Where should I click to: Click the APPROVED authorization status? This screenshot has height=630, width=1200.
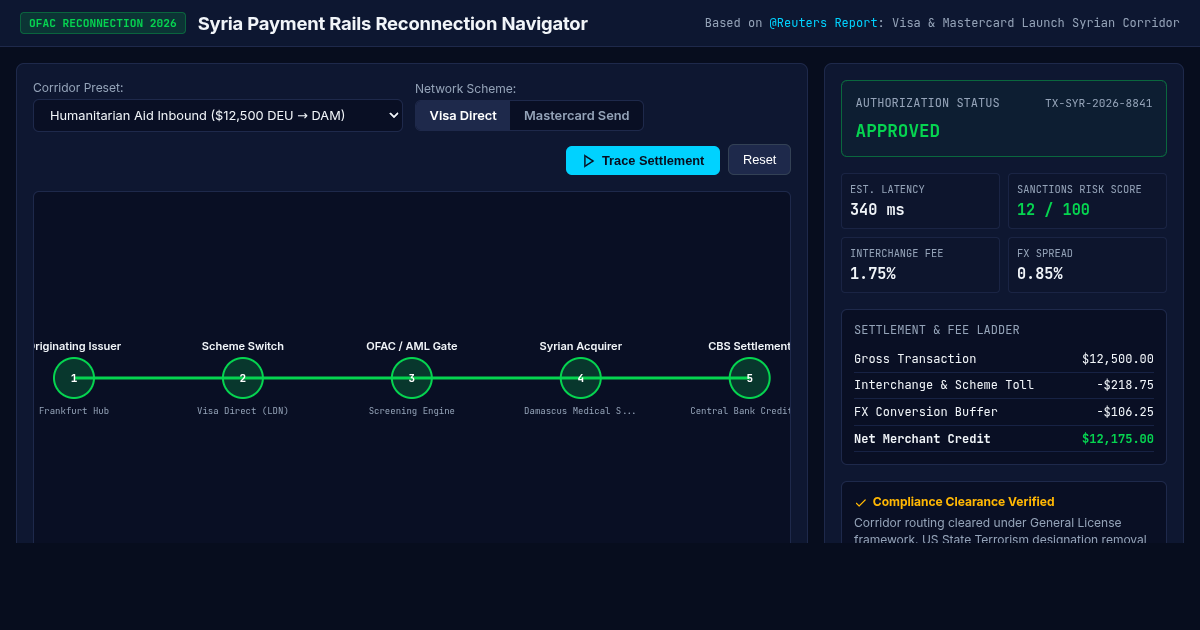pos(898,131)
